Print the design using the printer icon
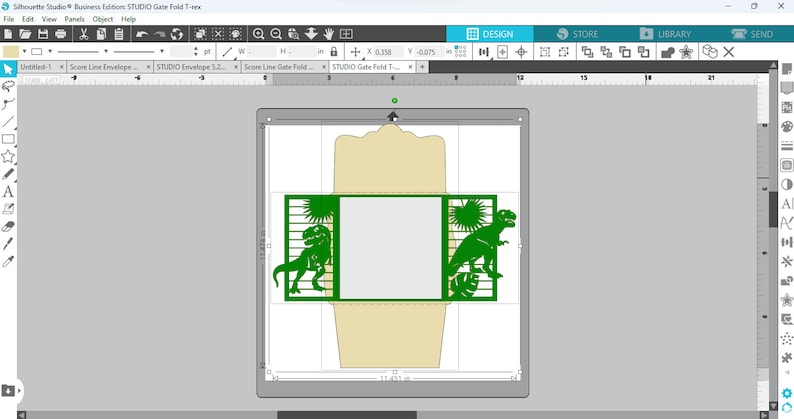794x419 pixels. (61, 34)
